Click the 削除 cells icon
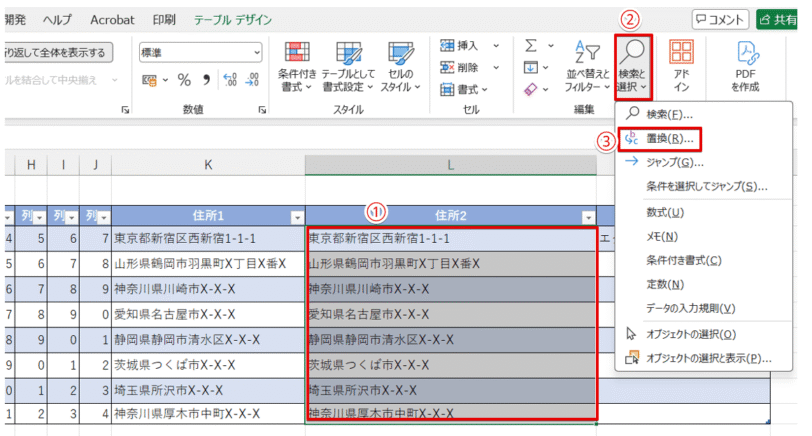812x436 pixels. (447, 67)
